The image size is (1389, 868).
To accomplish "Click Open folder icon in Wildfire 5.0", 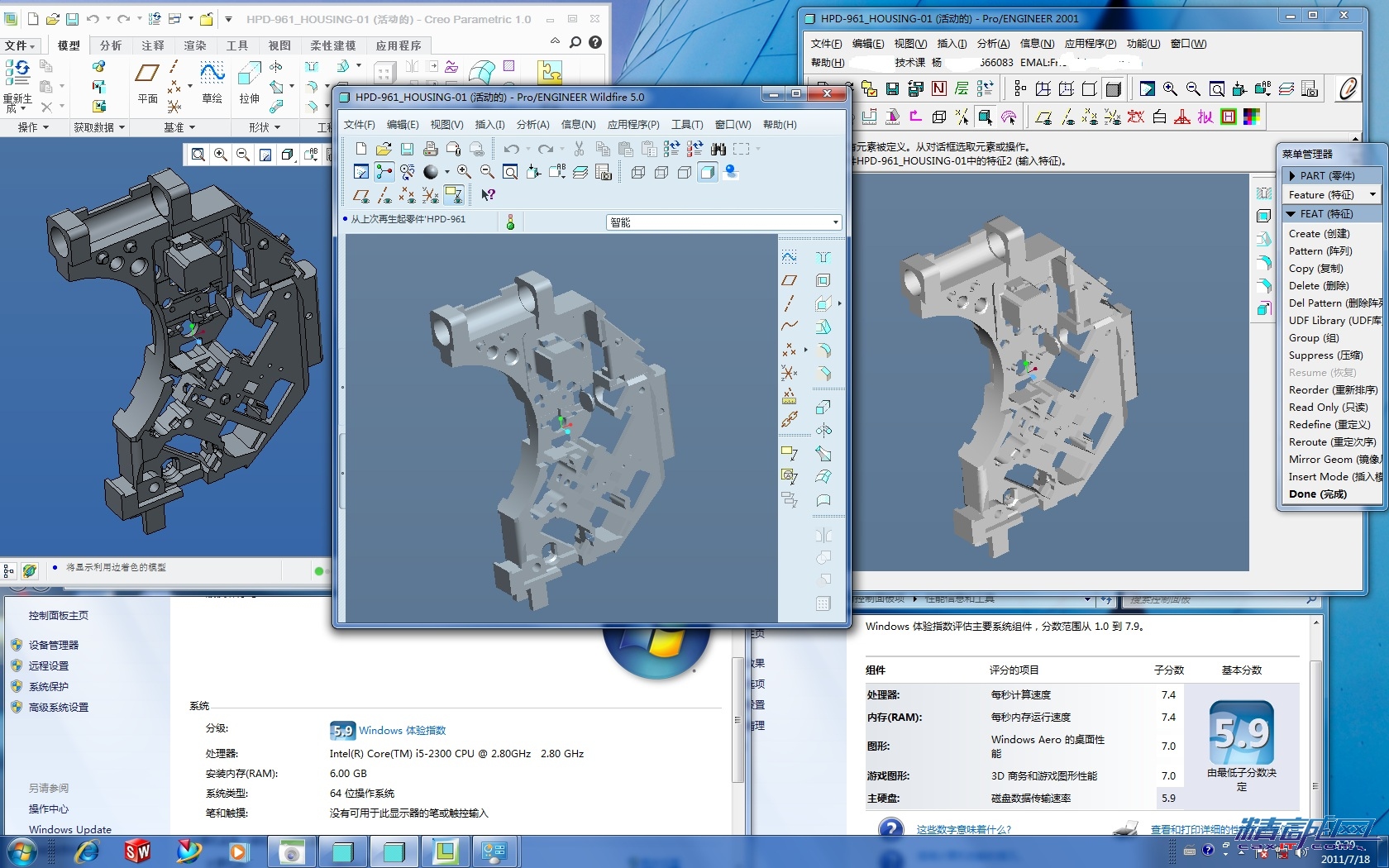I will pyautogui.click(x=384, y=149).
